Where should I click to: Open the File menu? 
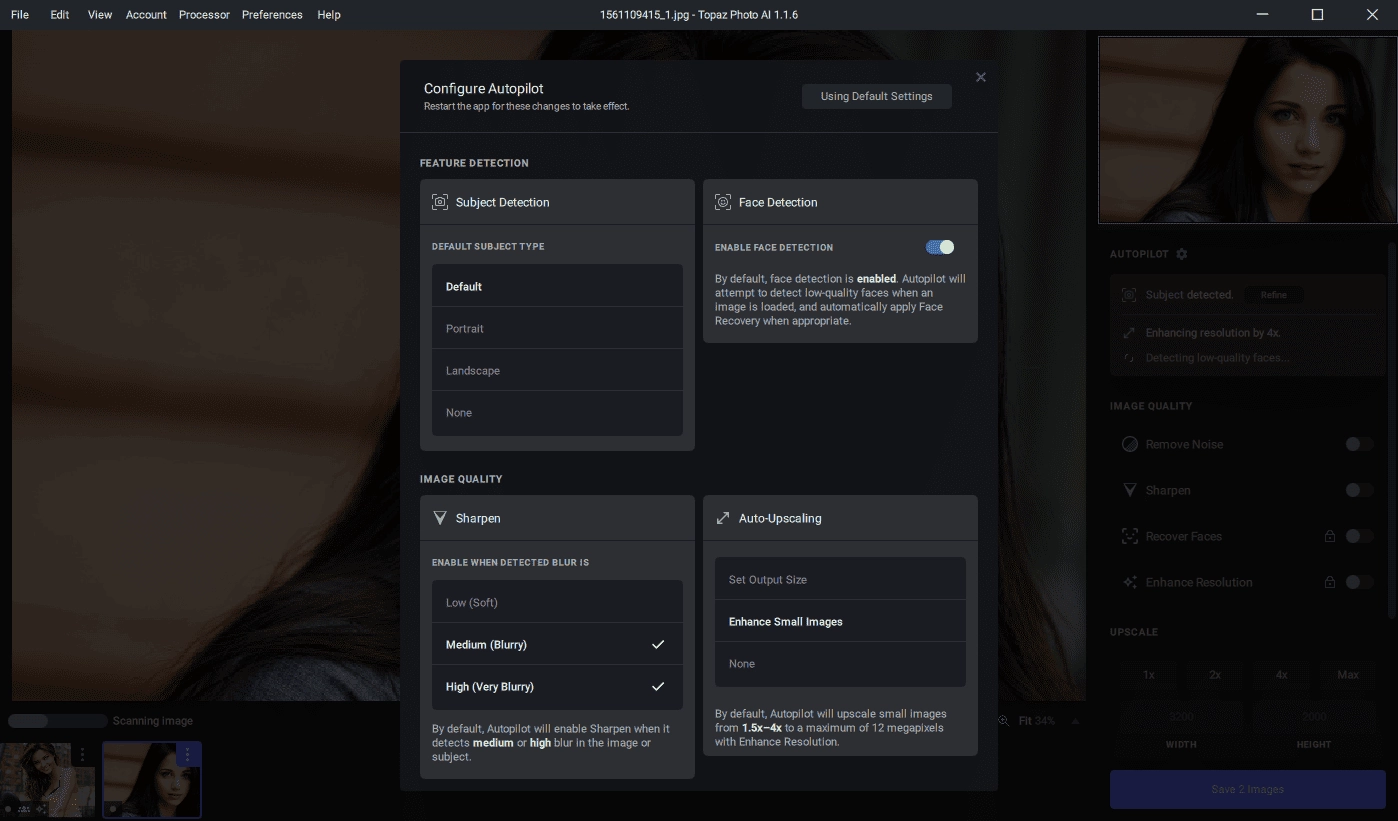tap(20, 15)
